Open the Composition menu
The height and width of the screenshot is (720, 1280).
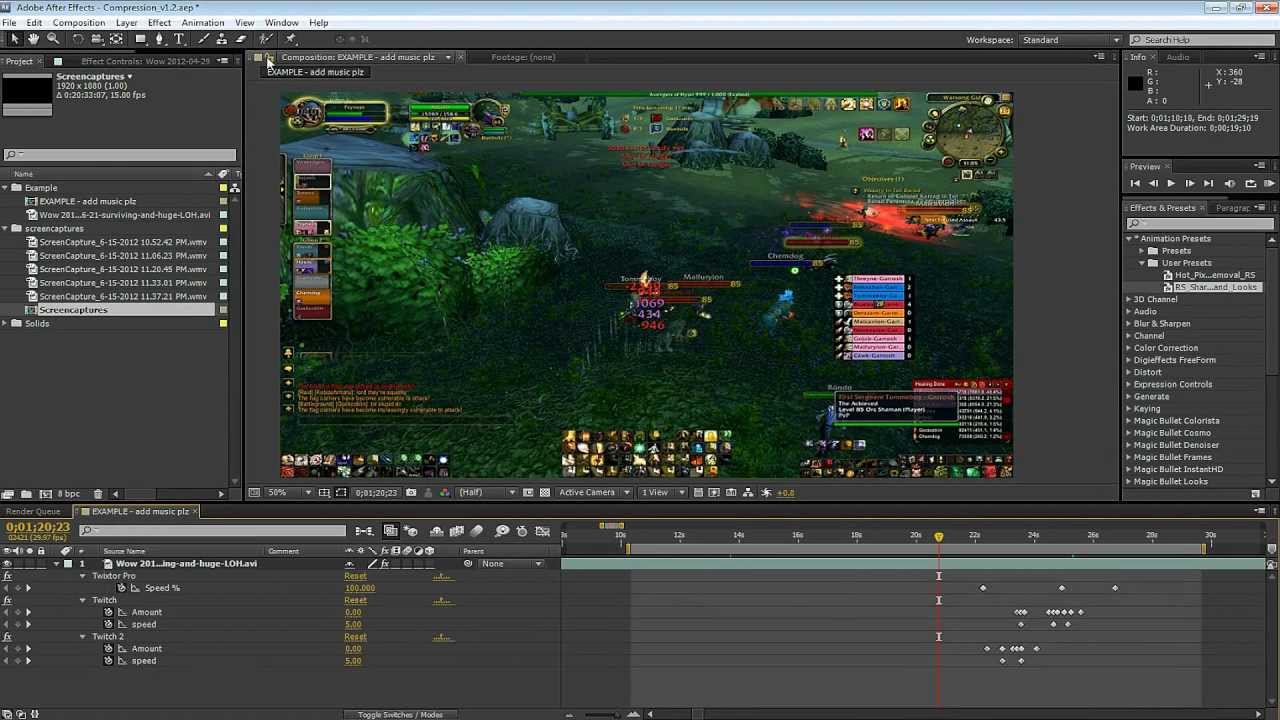coord(78,22)
